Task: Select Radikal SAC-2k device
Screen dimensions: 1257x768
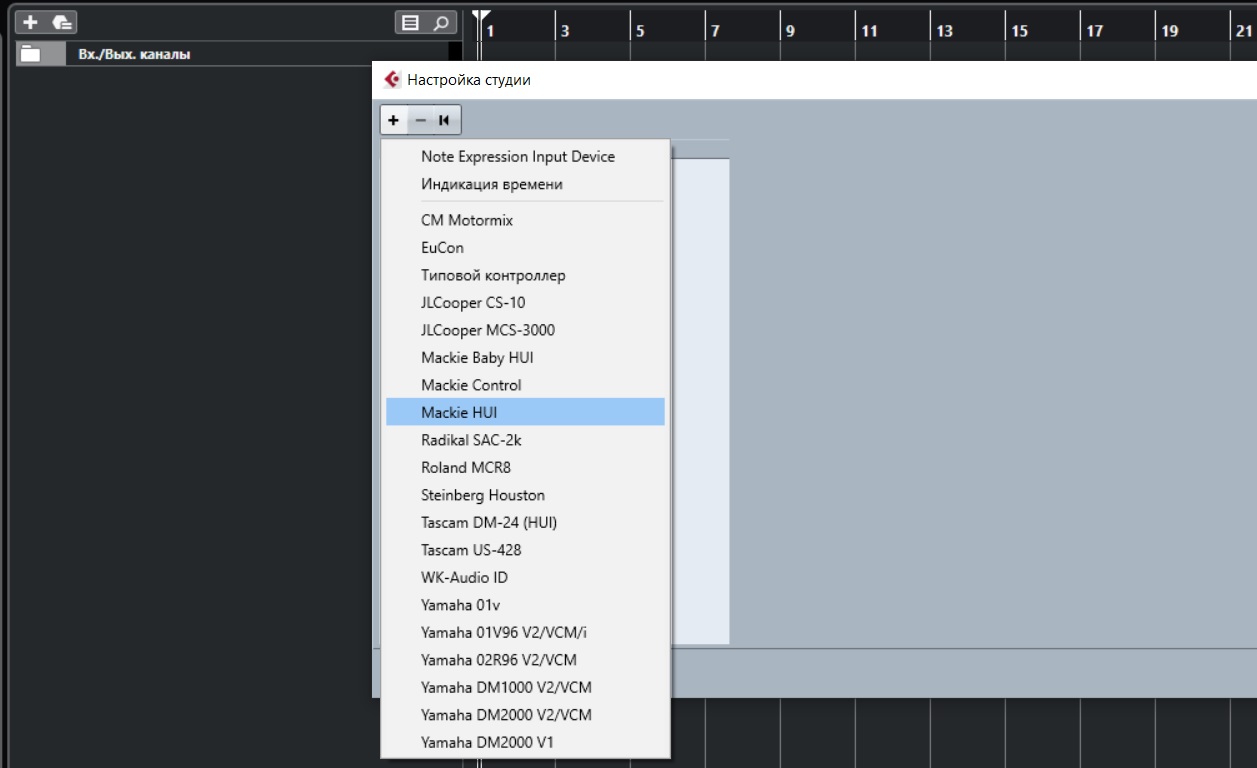Action: click(x=526, y=440)
